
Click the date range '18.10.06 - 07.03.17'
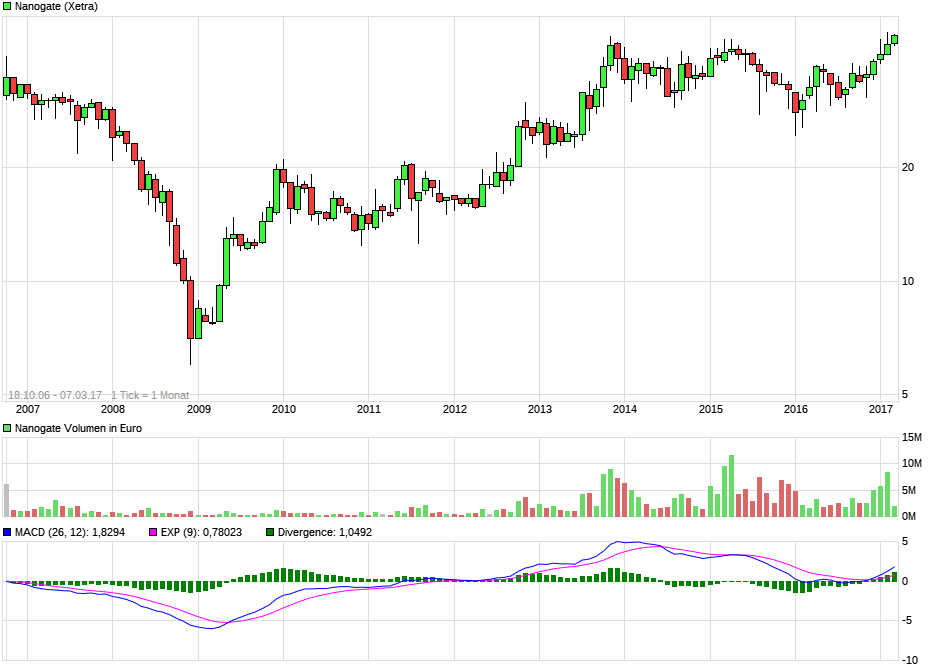55,395
